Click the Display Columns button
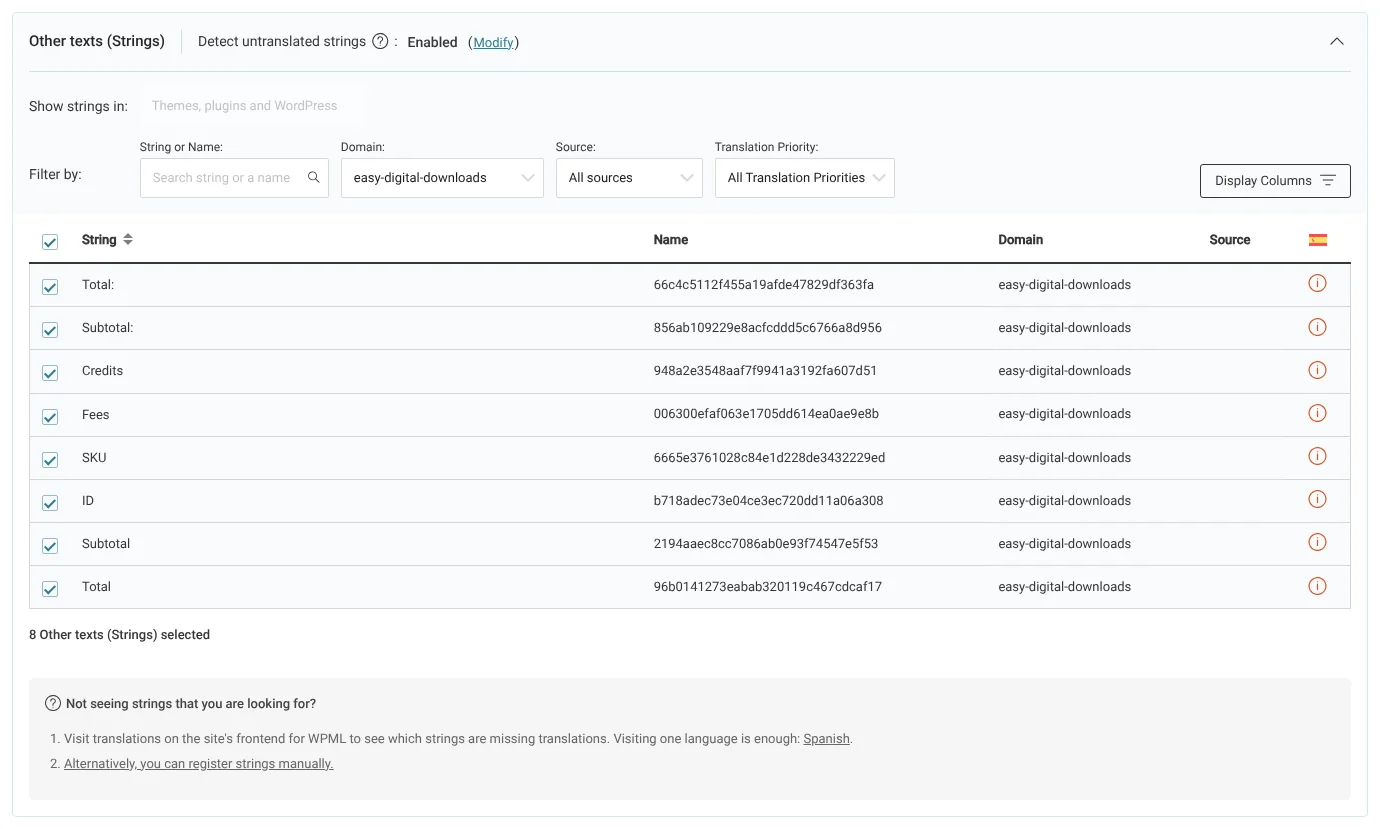Screen dimensions: 1380x829 coord(1275,181)
